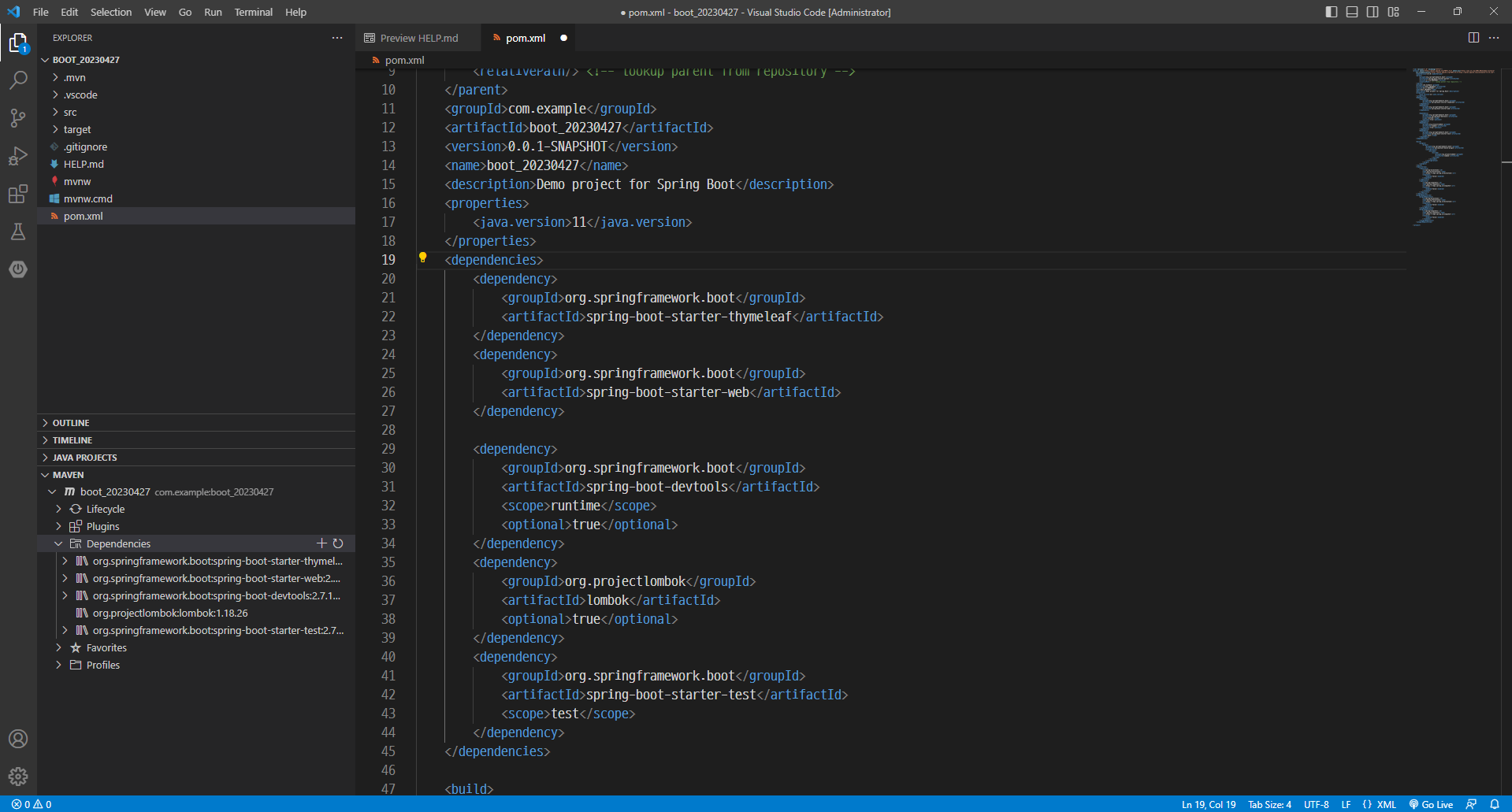This screenshot has height=812, width=1512.
Task: Click the Ln 19, Col 19 status indicator
Action: 1209,804
